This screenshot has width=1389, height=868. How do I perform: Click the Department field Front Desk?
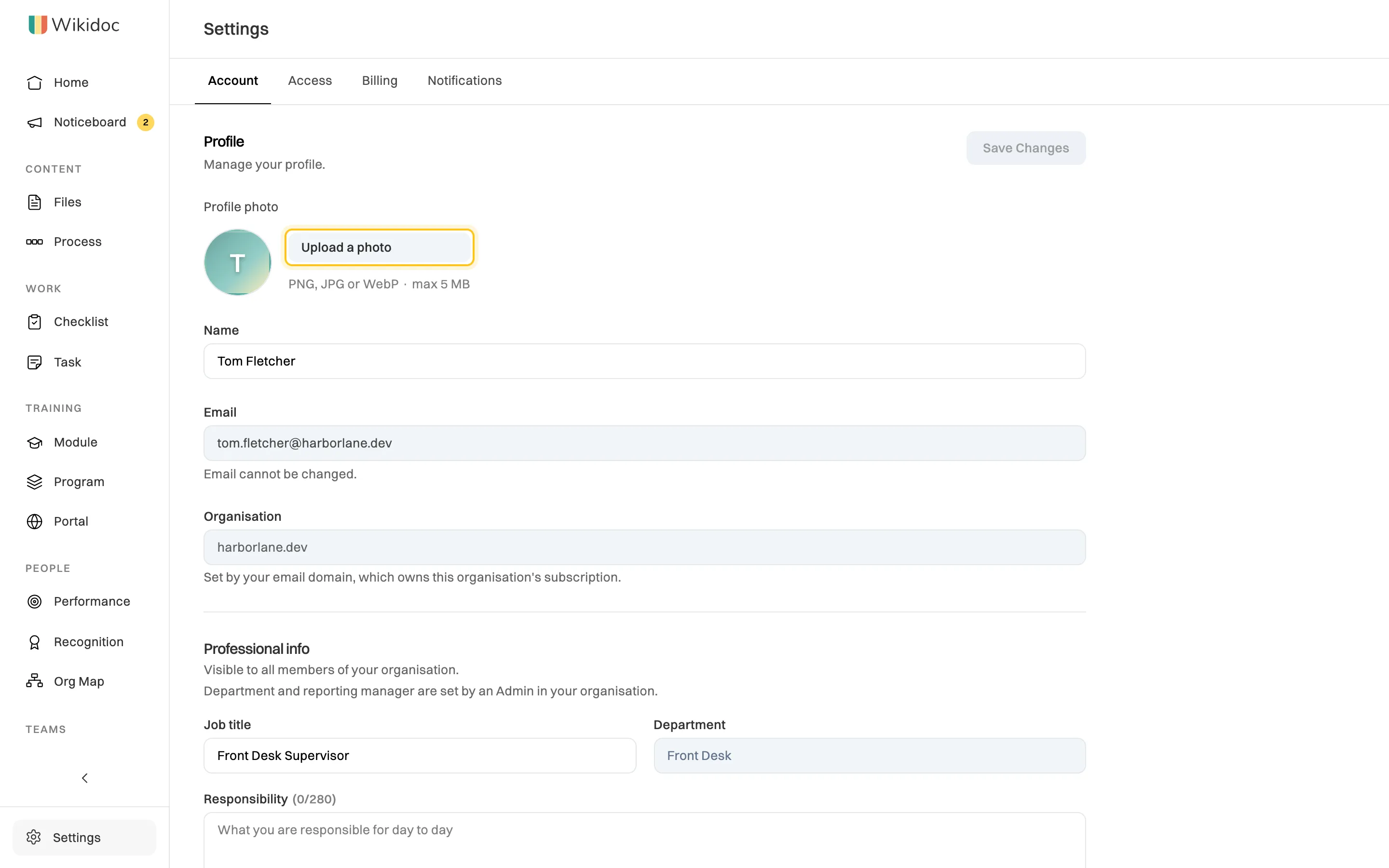tap(870, 756)
